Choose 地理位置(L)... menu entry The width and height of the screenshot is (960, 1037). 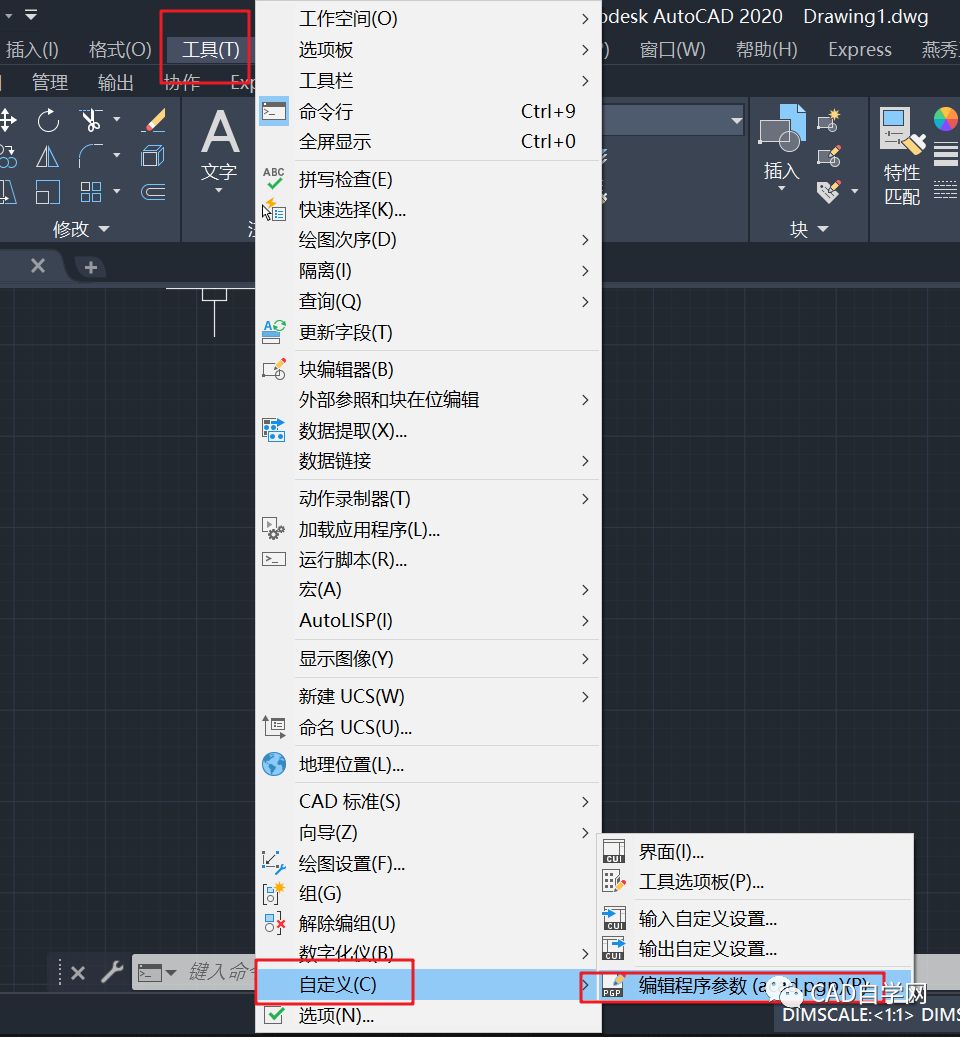(428, 765)
